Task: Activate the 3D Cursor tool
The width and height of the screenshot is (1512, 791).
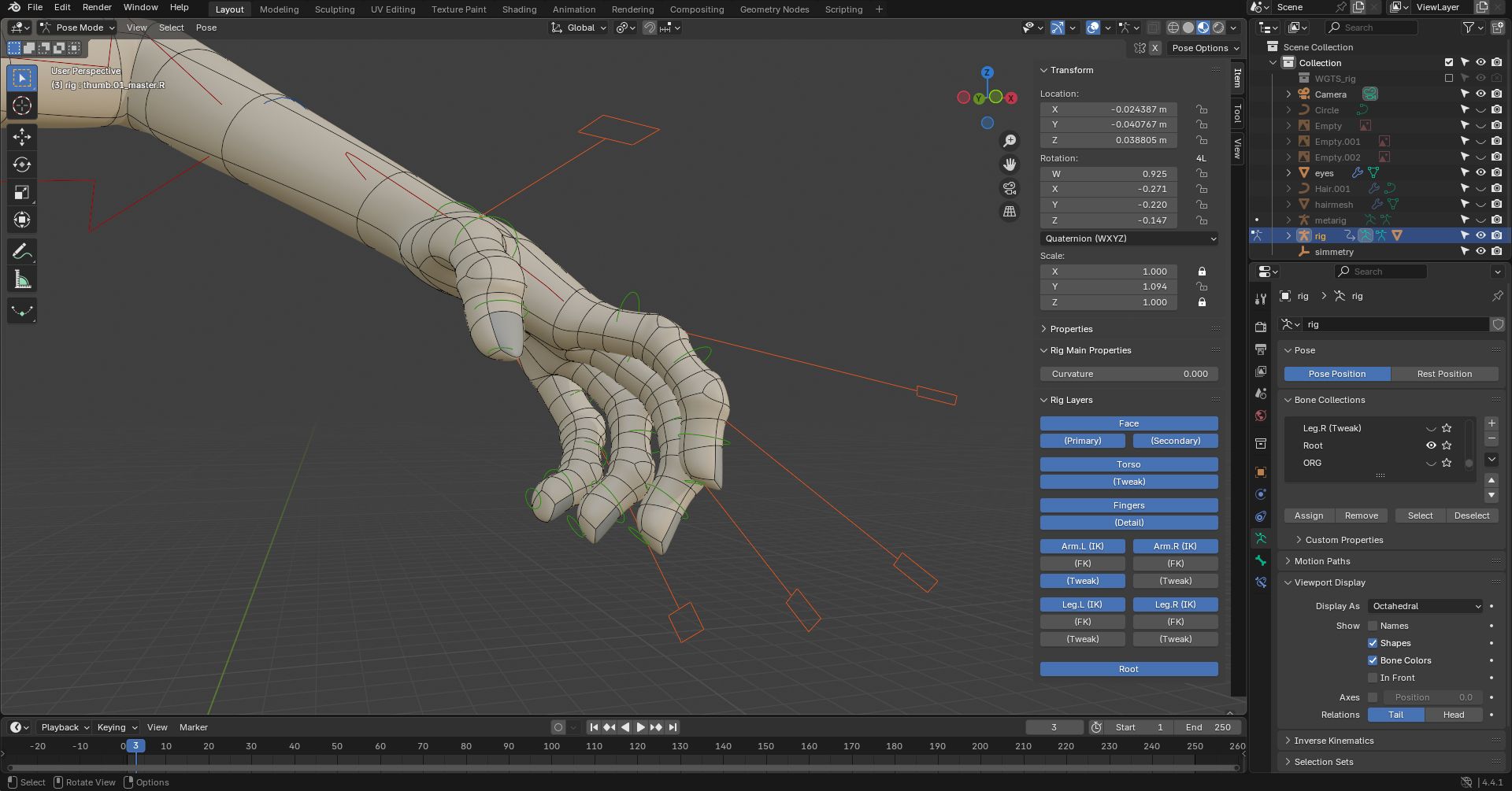Action: pyautogui.click(x=22, y=106)
